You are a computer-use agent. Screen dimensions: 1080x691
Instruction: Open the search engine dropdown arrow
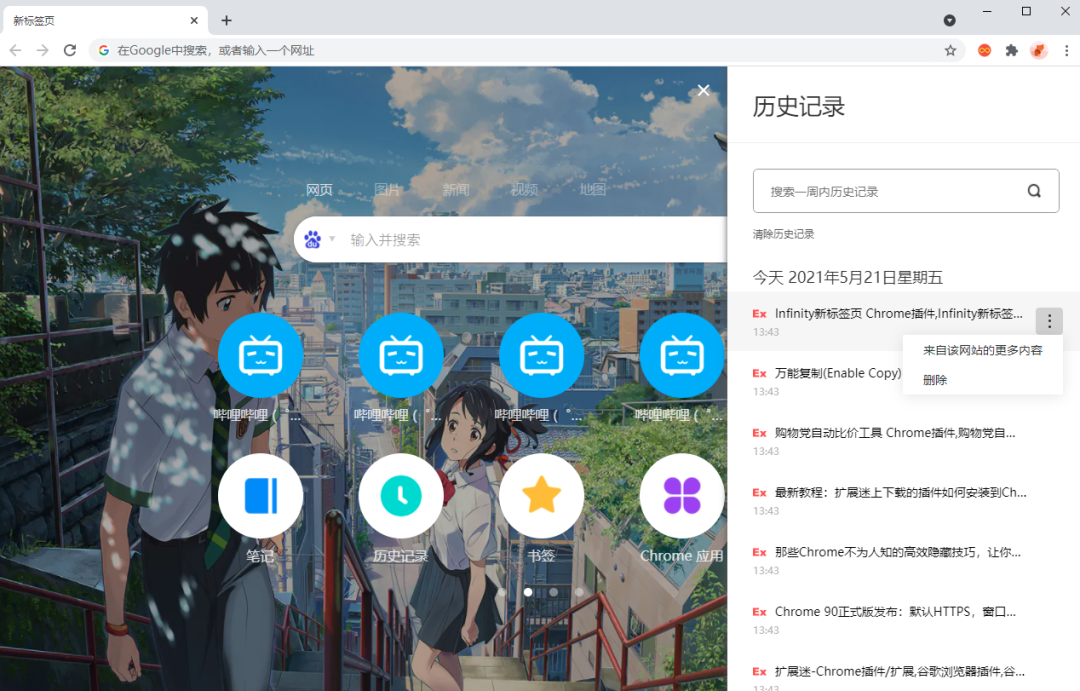coord(331,238)
